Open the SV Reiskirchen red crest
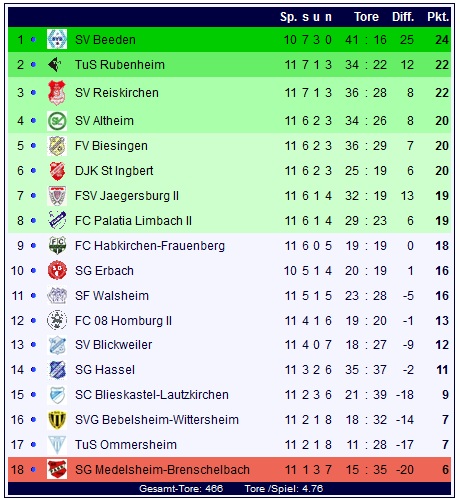This screenshot has height=499, width=460. coord(57,92)
